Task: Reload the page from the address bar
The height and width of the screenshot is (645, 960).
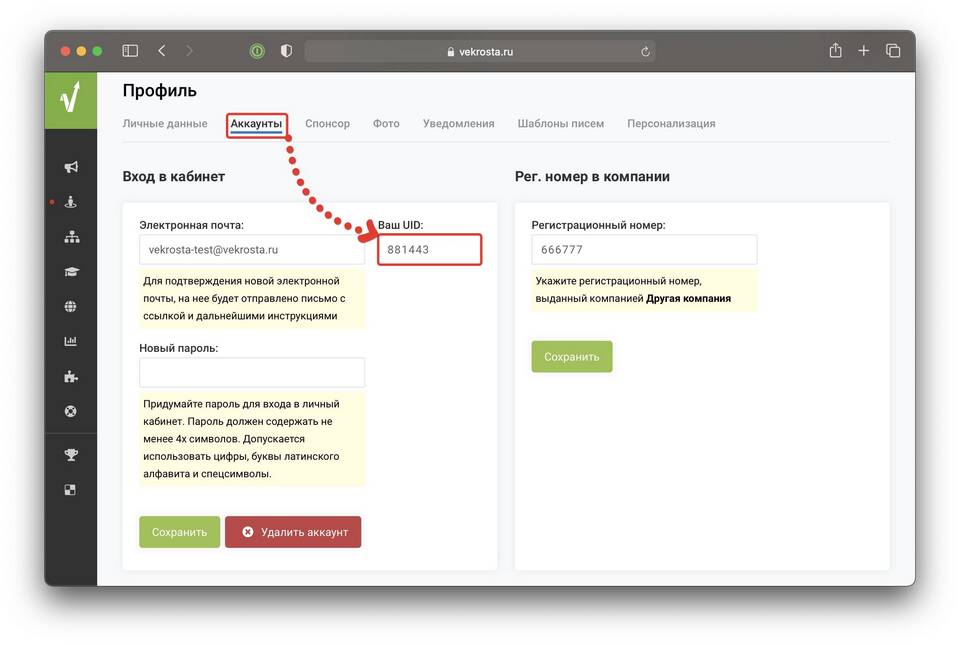Action: (645, 52)
